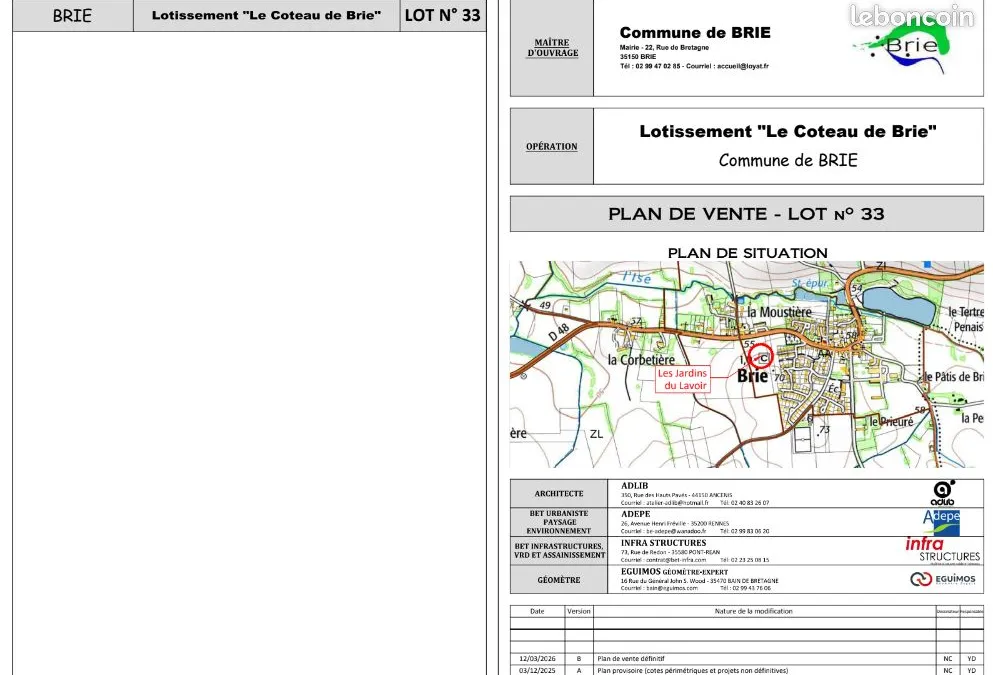This screenshot has height=675, width=993.
Task: Select the "ADEPE" company name
Action: [x=635, y=514]
